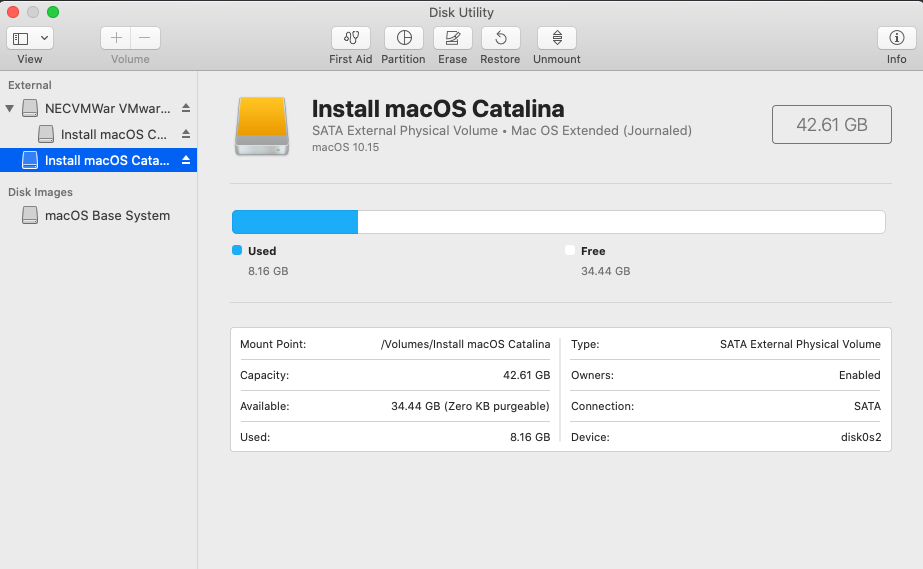Eject the NECVMWar VMware disk
923x569 pixels.
click(185, 108)
